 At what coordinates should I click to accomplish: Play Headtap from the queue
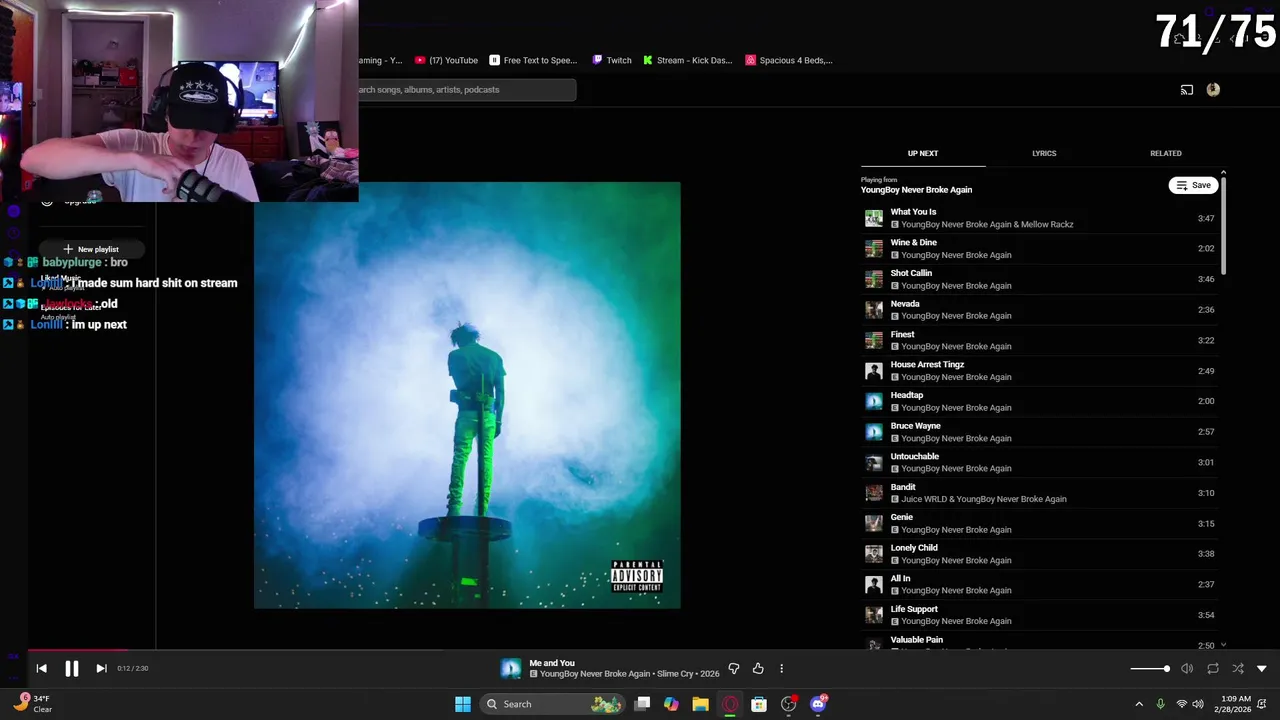click(1040, 401)
